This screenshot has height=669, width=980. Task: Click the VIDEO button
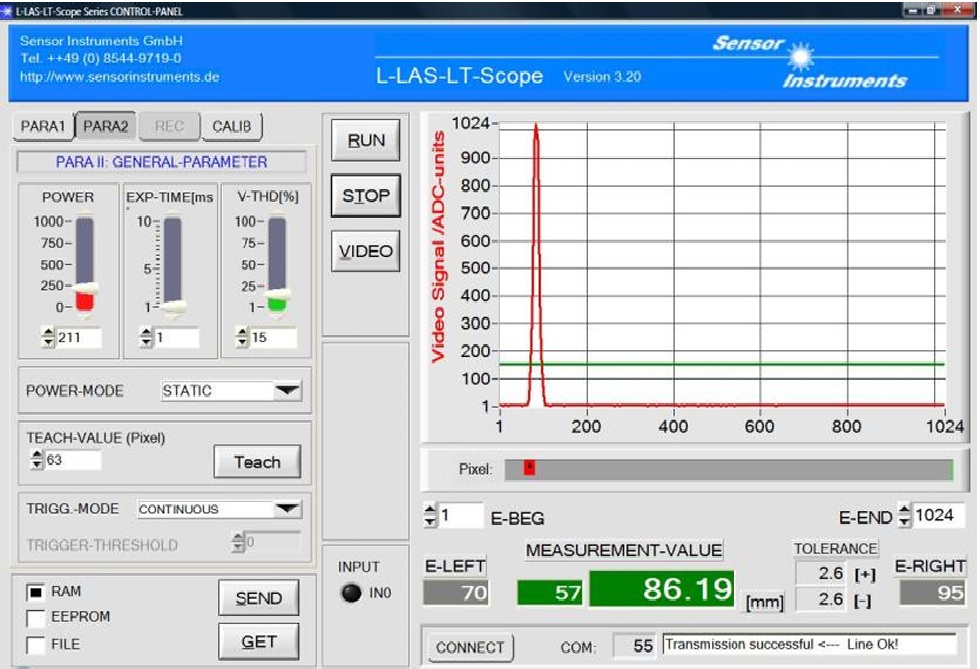coord(366,251)
